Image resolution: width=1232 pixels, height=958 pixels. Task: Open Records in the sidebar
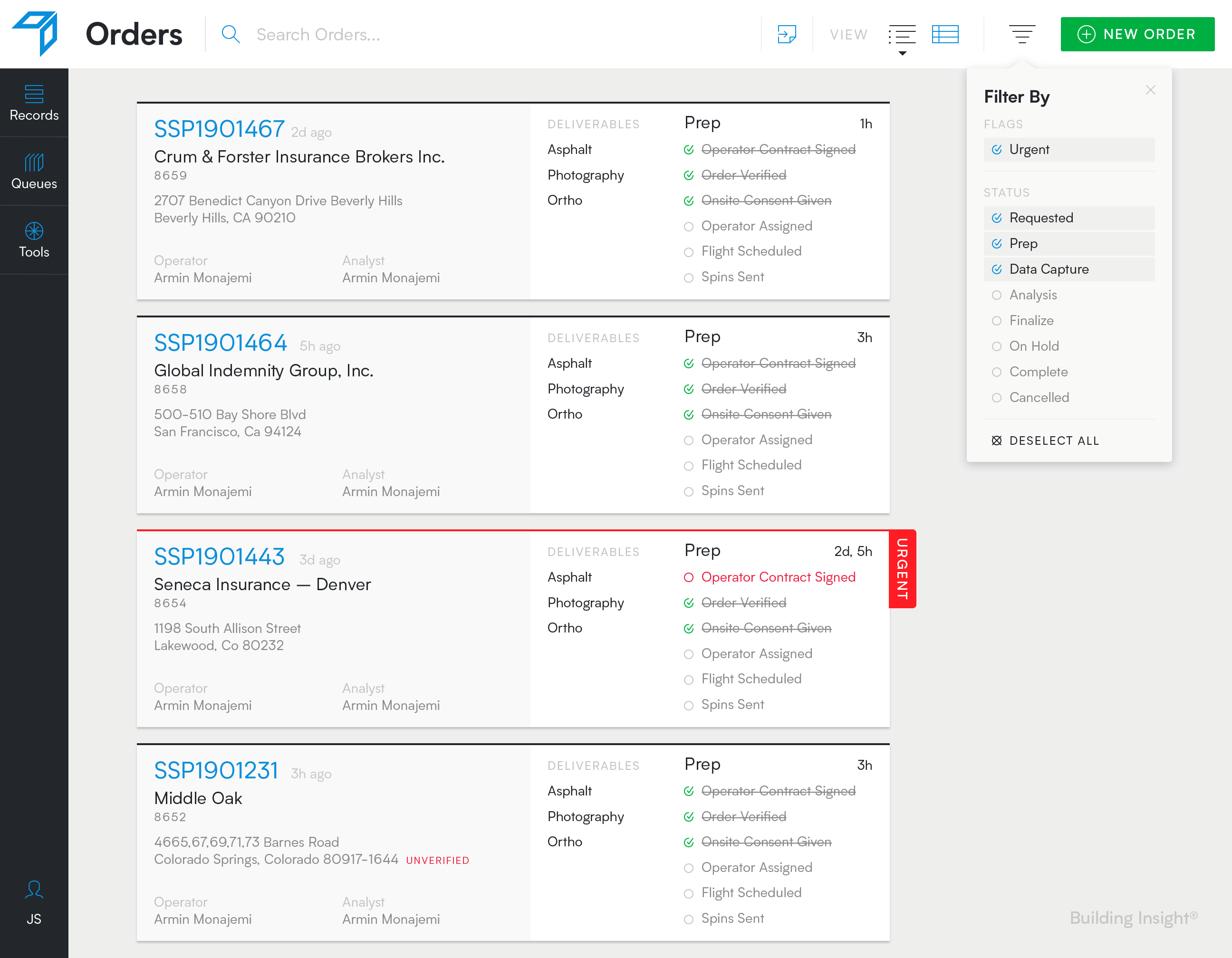pyautogui.click(x=34, y=103)
